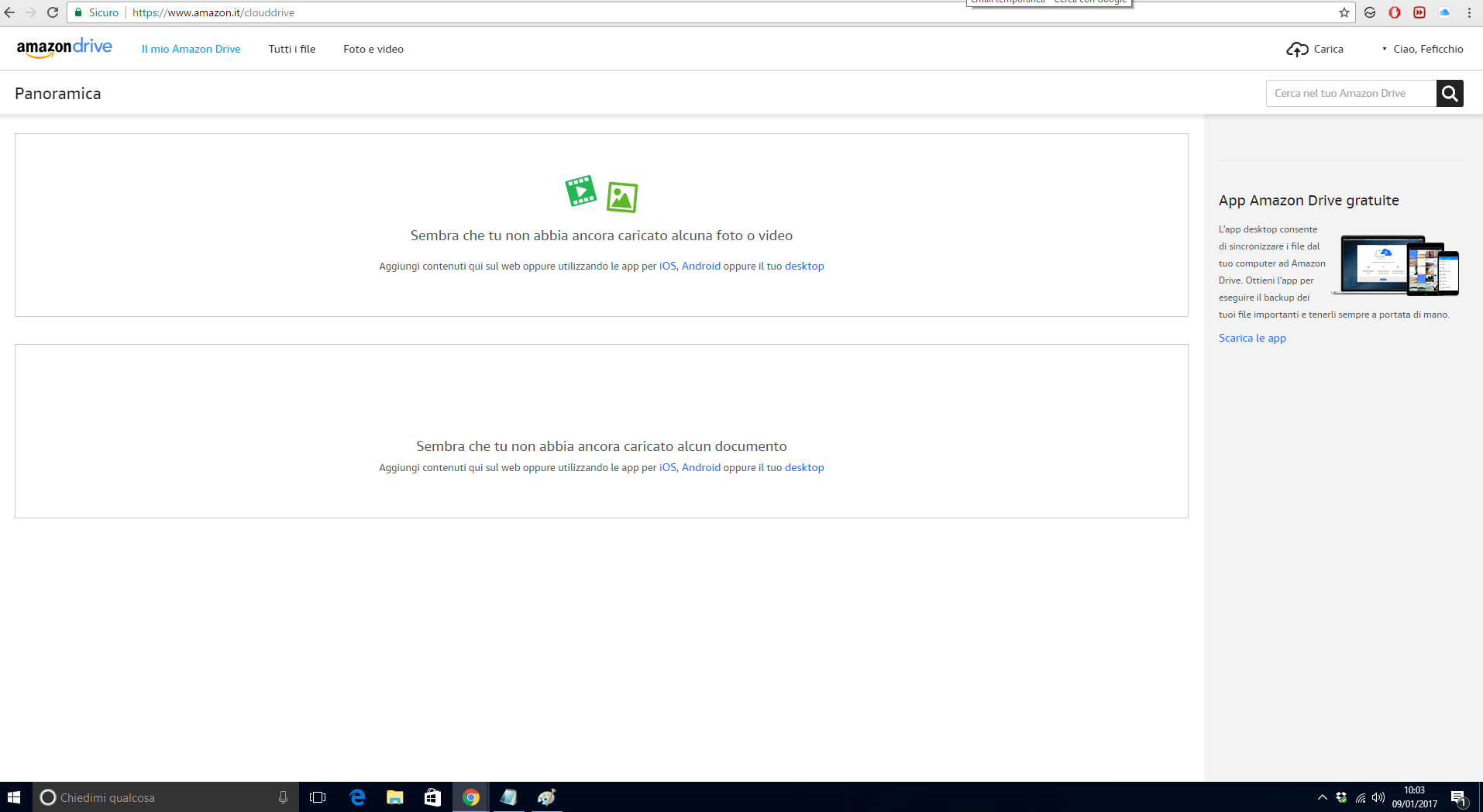Open iOS link in document section

667,467
